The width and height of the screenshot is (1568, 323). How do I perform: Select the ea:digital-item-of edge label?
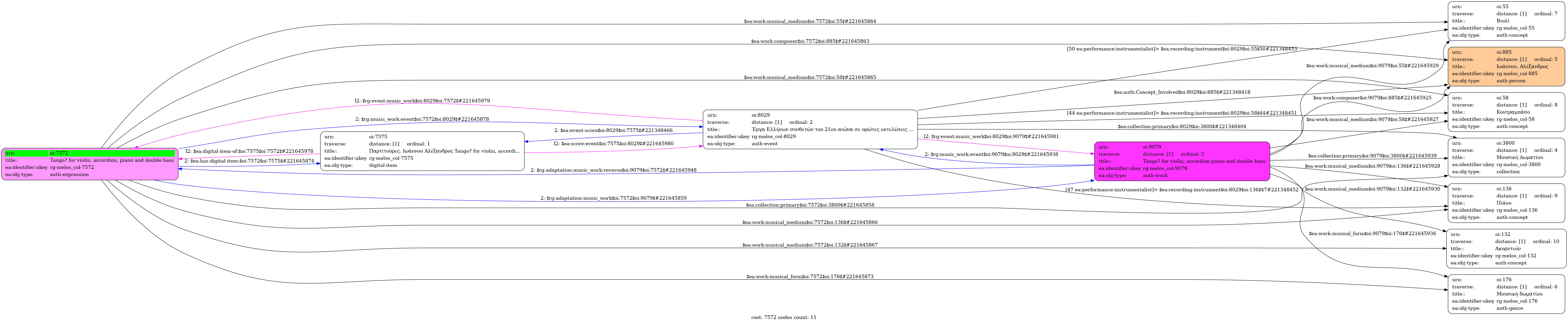tap(249, 151)
